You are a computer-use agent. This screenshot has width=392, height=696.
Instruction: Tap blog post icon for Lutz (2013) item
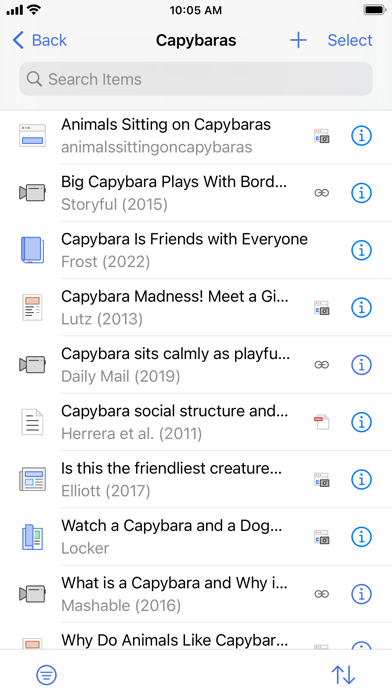32,307
